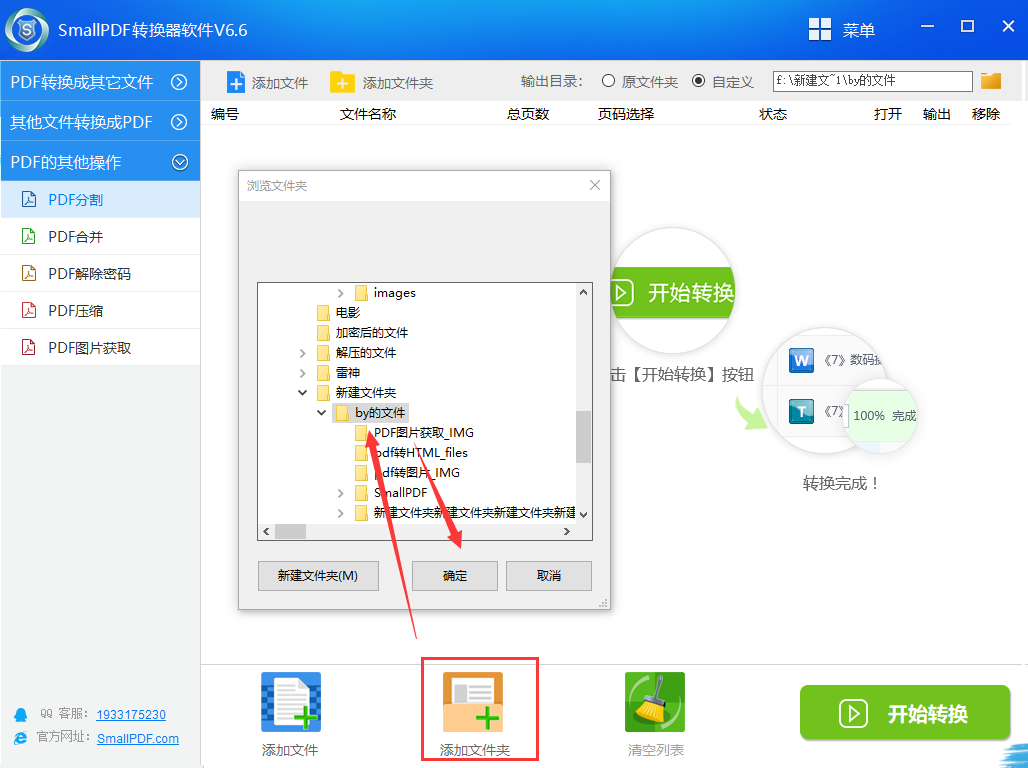Click the top toolbar 添加文件 plus icon
This screenshot has width=1028, height=768.
(x=236, y=82)
